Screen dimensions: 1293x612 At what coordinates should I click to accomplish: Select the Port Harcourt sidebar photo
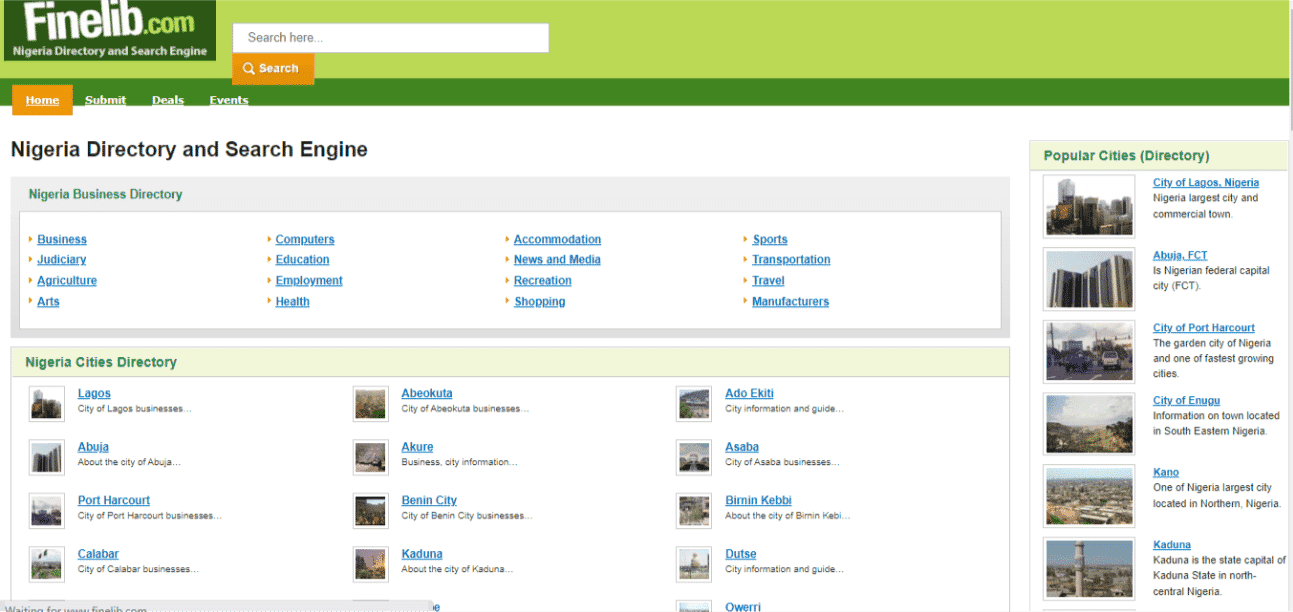click(1089, 351)
